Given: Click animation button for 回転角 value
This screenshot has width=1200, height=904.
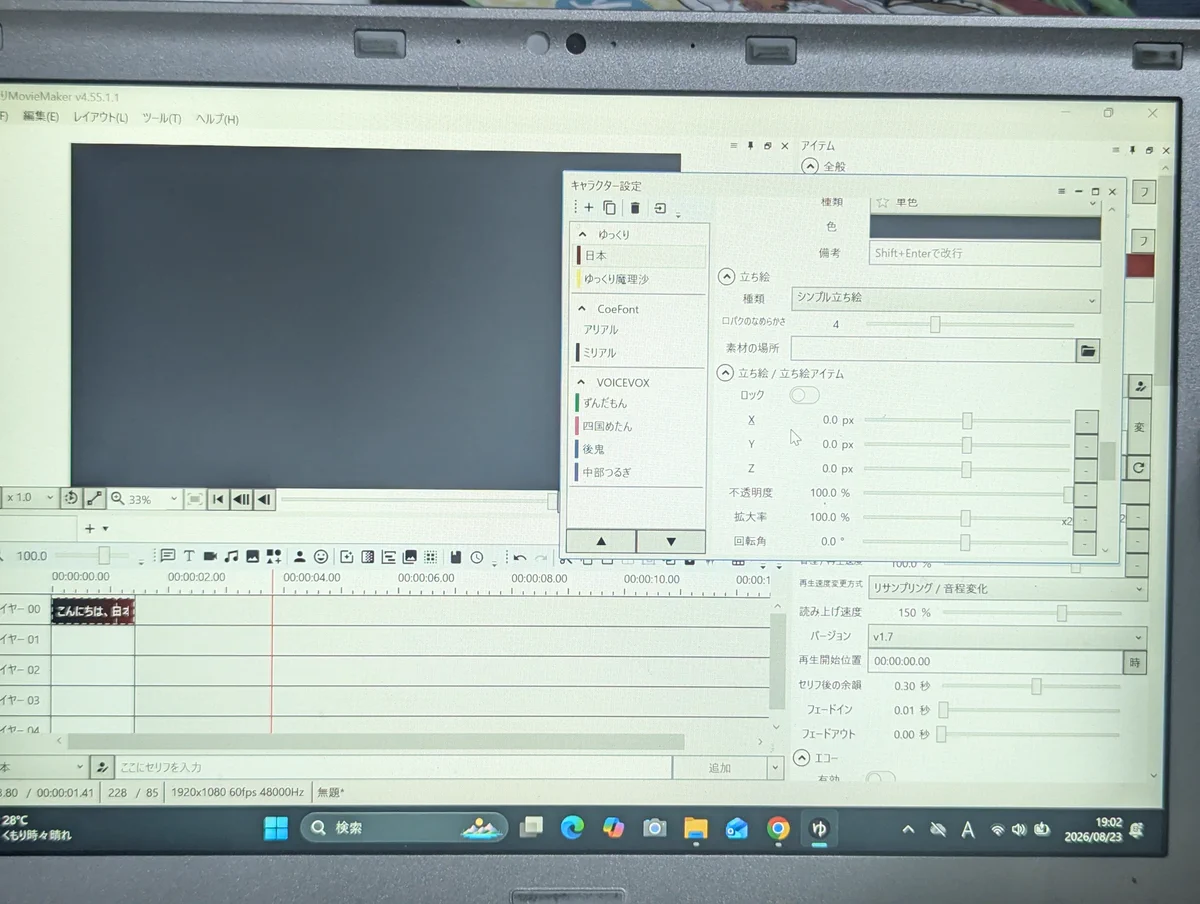Looking at the screenshot, I should pyautogui.click(x=1085, y=543).
